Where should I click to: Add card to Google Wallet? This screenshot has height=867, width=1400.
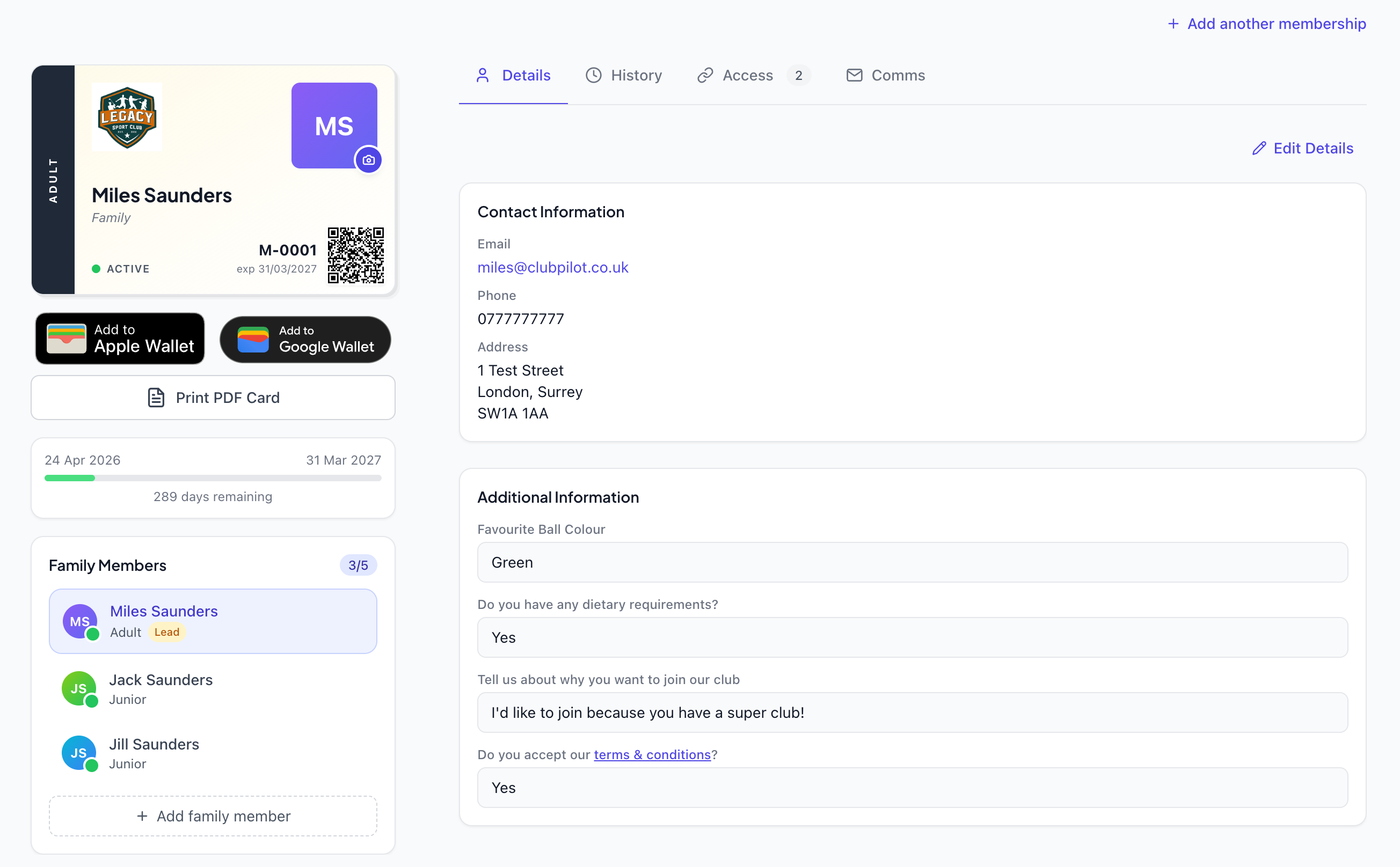click(x=305, y=339)
